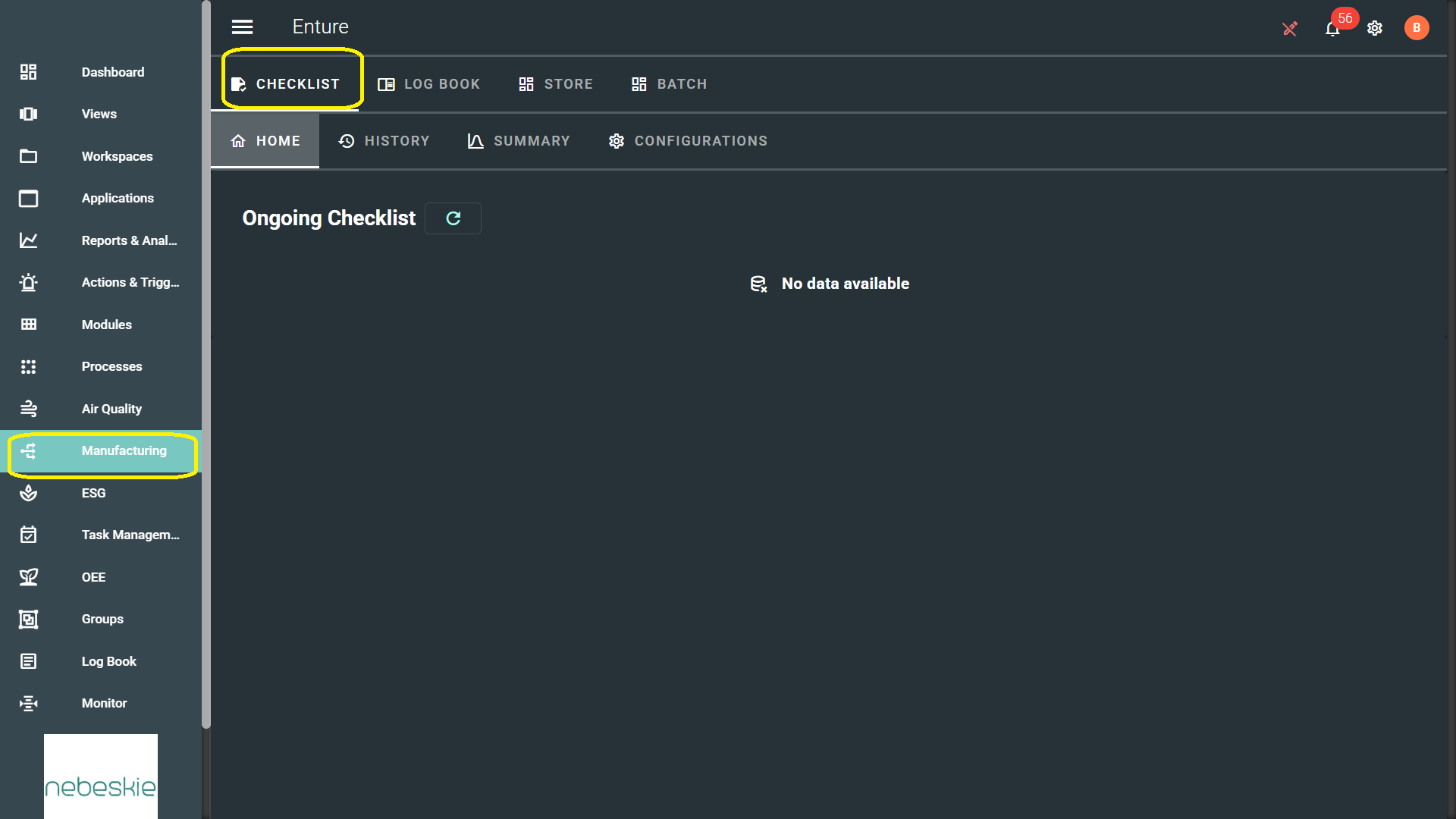This screenshot has width=1456, height=819.
Task: Switch to the Store tab
Action: pos(556,84)
